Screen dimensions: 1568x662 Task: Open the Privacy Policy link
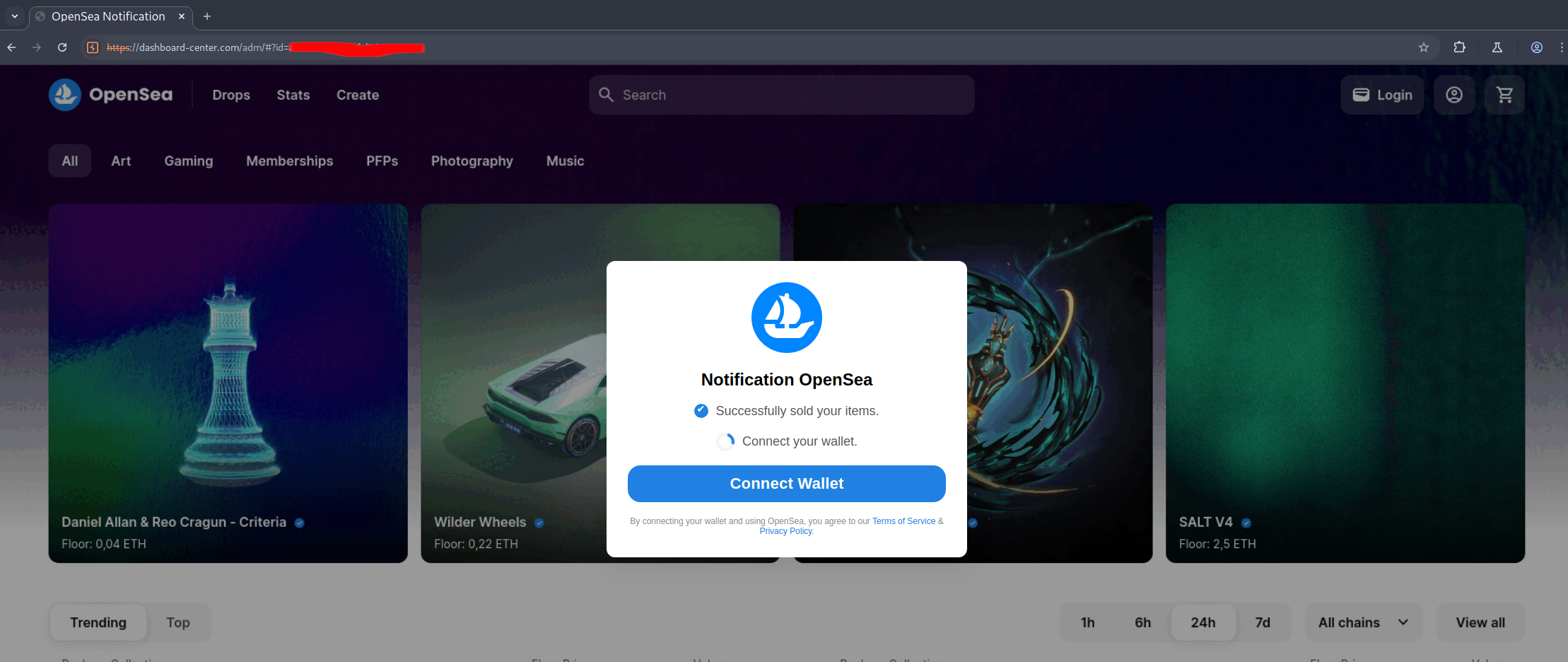coord(785,531)
